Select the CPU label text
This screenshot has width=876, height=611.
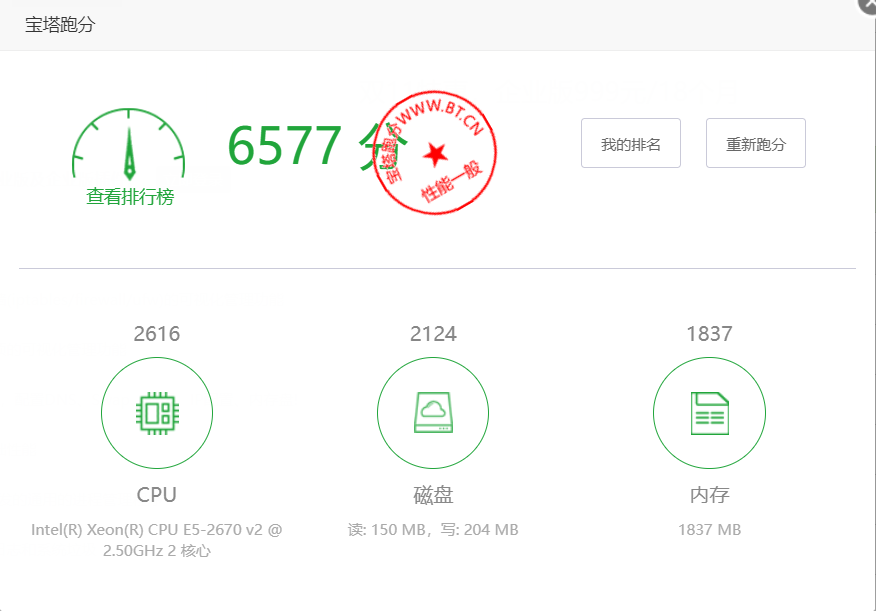[x=157, y=495]
